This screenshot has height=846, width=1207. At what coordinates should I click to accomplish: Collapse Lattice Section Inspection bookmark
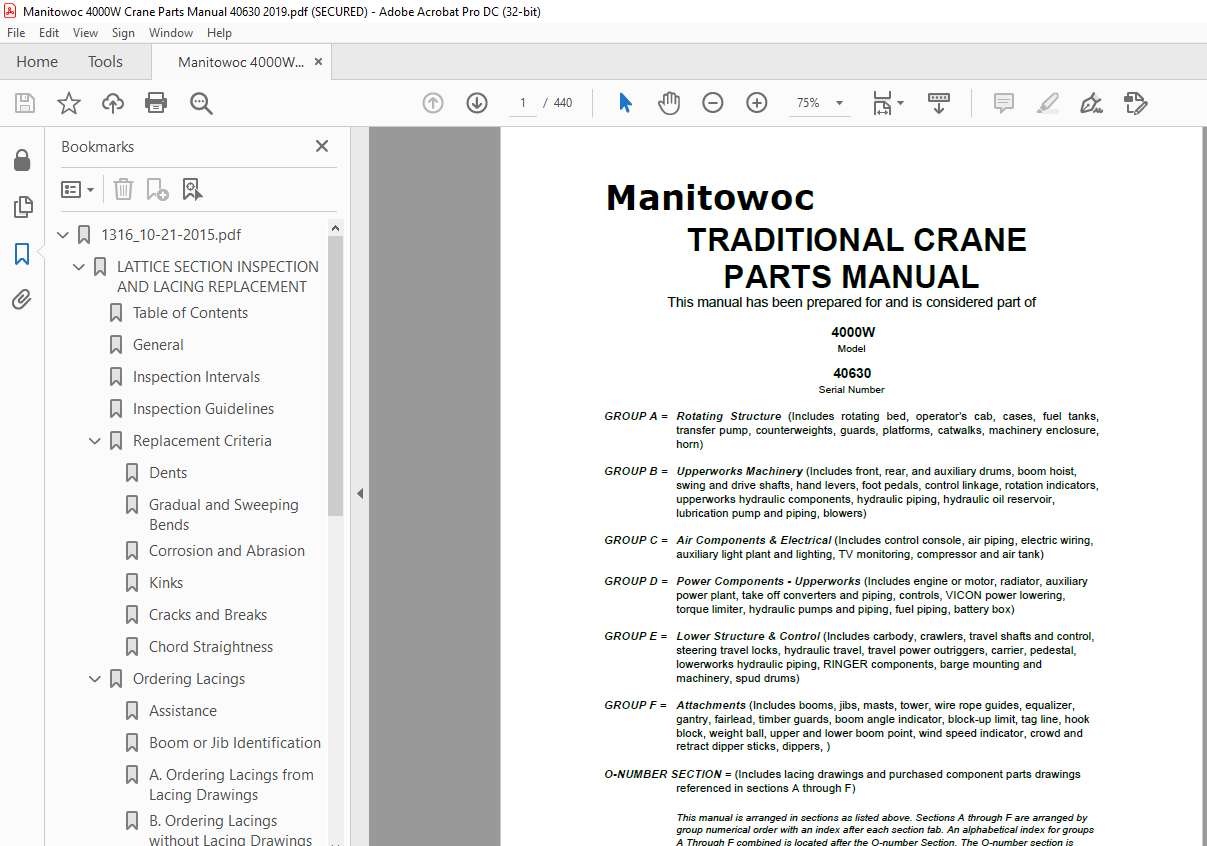coord(80,267)
